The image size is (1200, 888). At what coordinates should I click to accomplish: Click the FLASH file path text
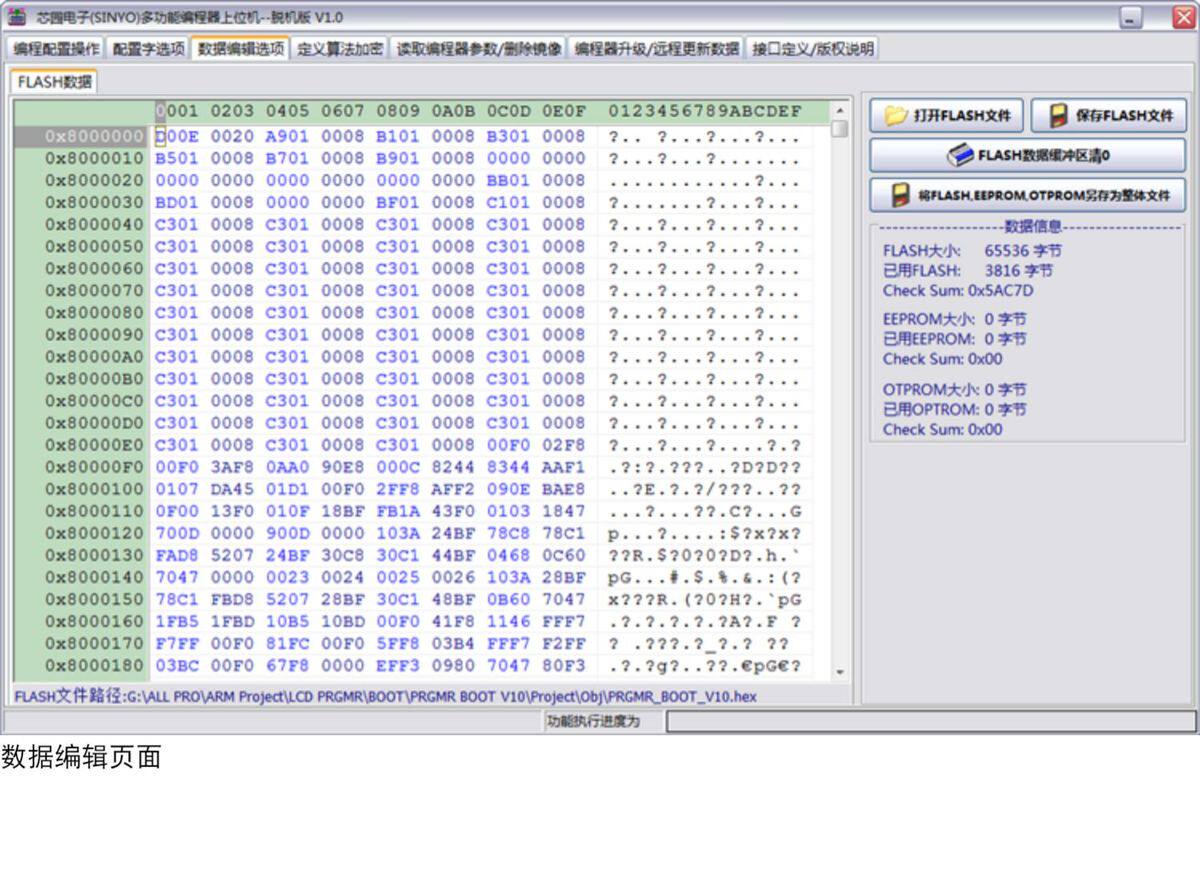(386, 696)
